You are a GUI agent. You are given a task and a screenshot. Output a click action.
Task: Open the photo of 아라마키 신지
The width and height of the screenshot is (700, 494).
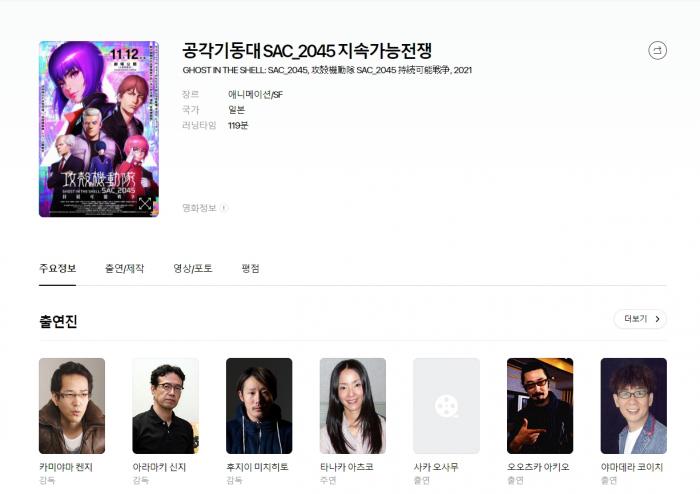point(165,406)
